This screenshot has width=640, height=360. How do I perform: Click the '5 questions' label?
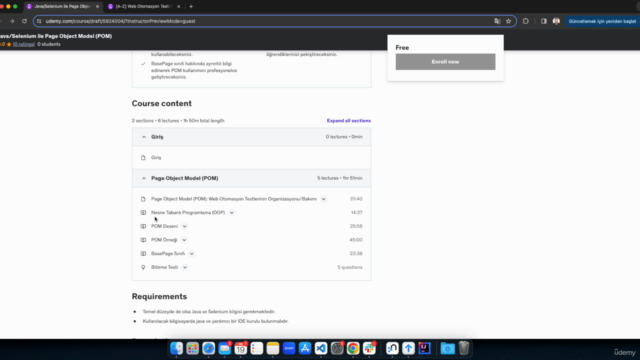pyautogui.click(x=350, y=267)
